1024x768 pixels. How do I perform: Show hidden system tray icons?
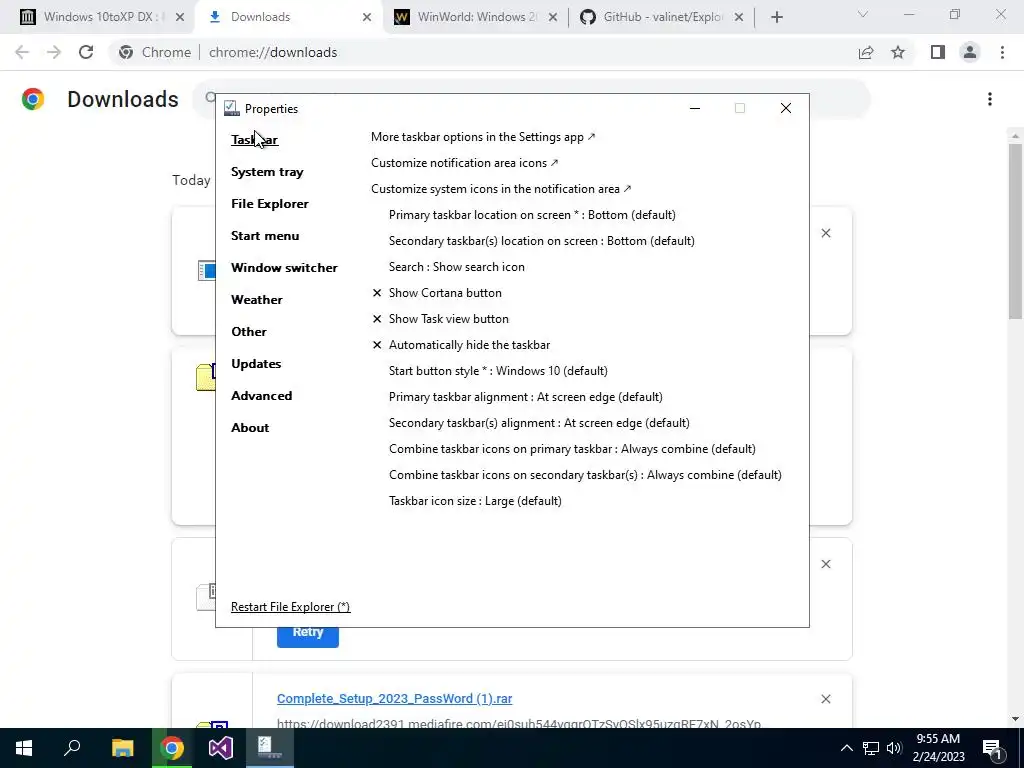click(846, 748)
